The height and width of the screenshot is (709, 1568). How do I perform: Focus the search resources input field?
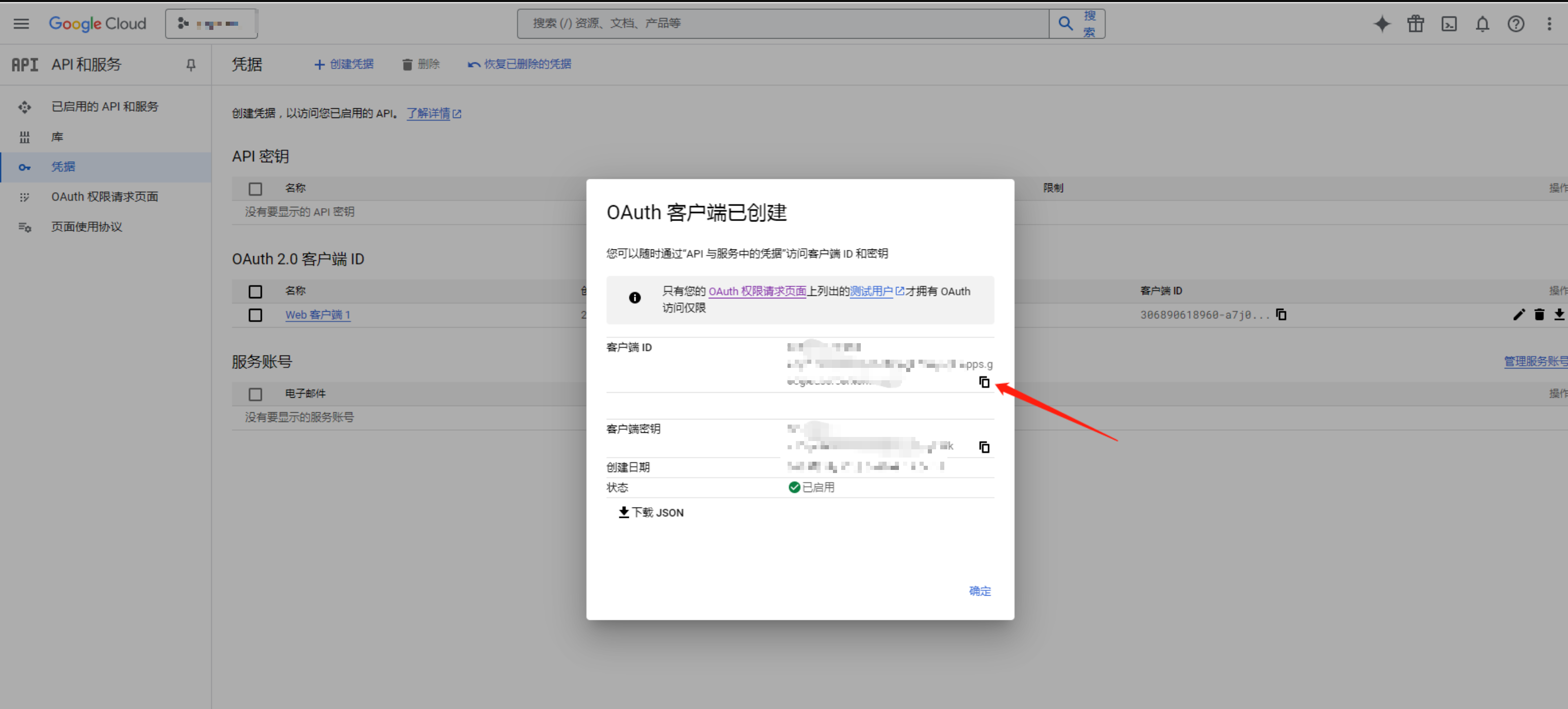coord(783,24)
